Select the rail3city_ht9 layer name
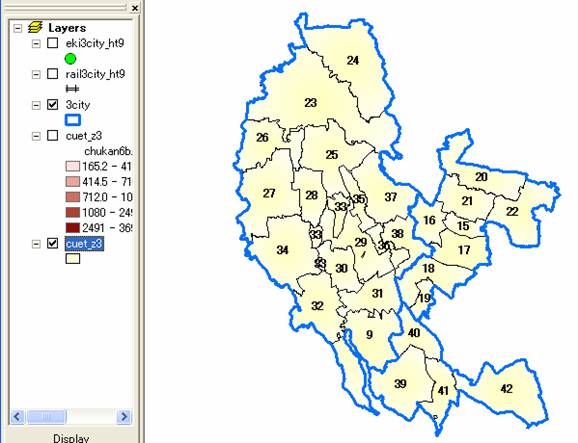 (95, 74)
